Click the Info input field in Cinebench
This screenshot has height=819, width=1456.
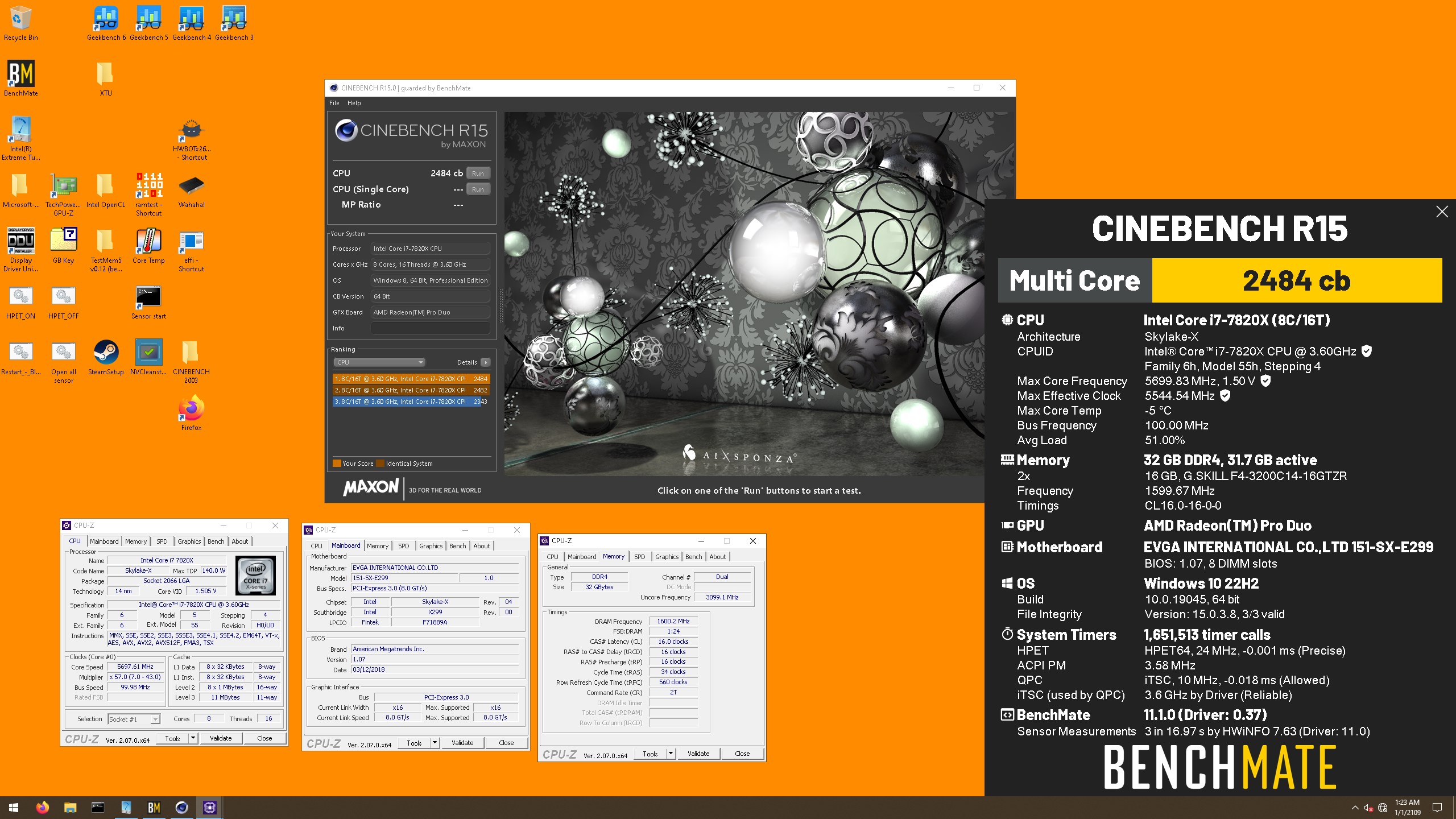(430, 328)
